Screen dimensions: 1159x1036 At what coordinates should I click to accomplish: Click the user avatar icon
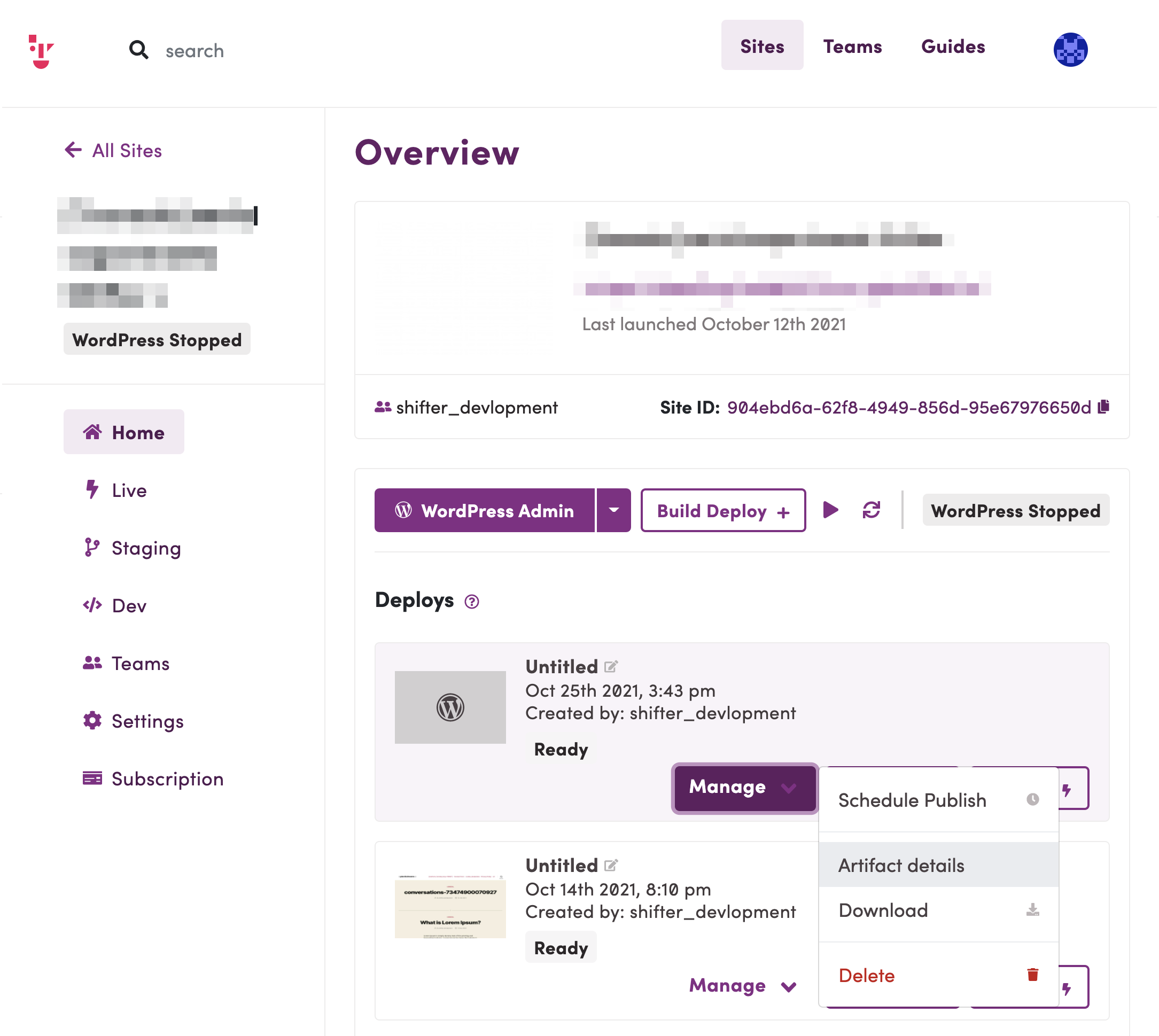(1070, 50)
